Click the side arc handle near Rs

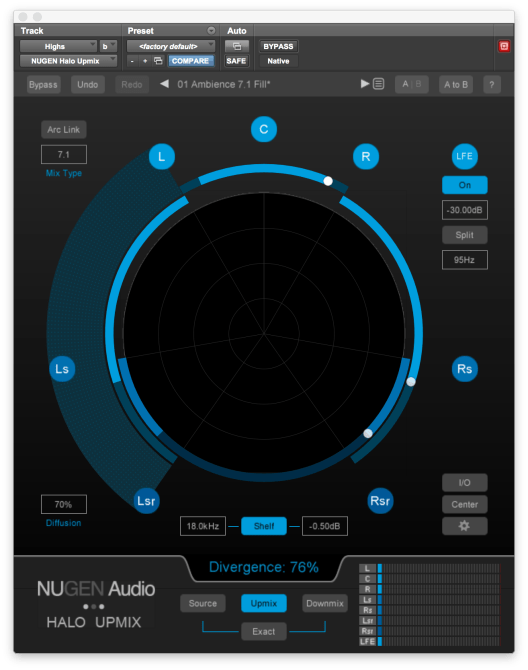point(411,382)
